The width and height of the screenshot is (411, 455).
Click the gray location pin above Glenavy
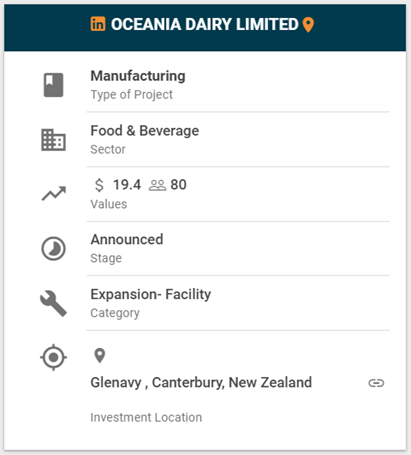100,356
